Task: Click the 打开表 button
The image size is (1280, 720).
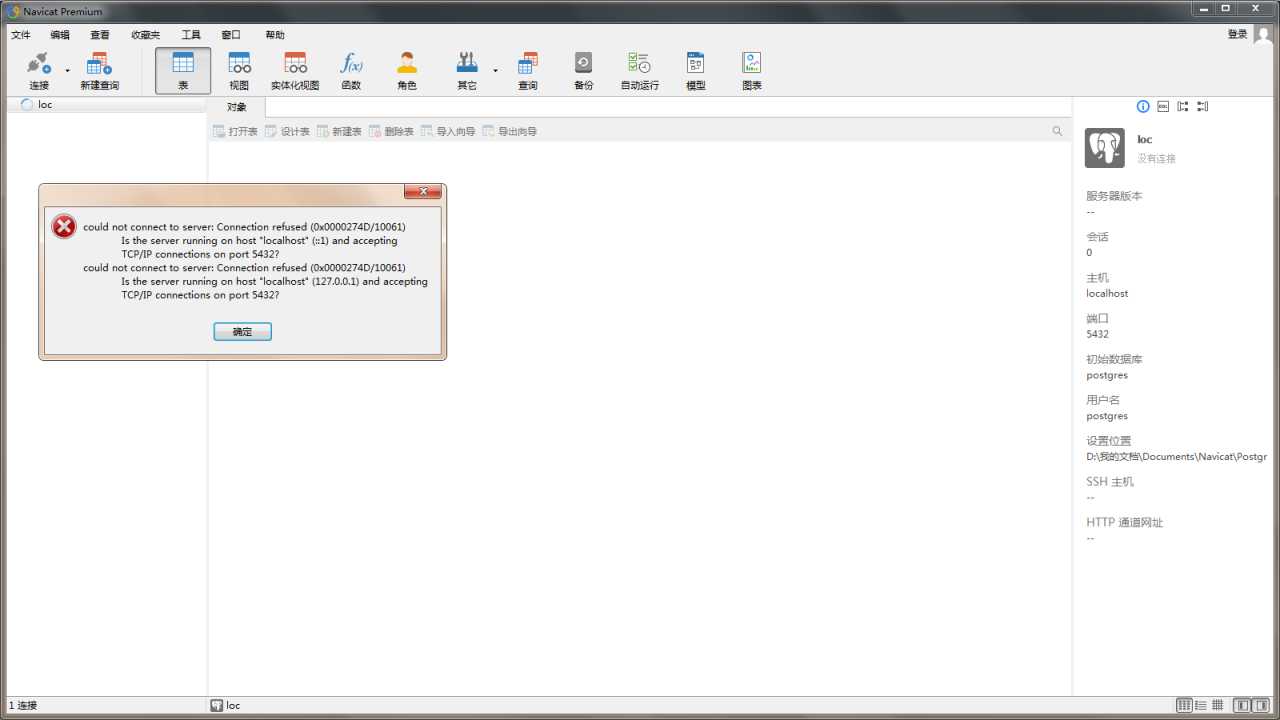Action: [236, 131]
